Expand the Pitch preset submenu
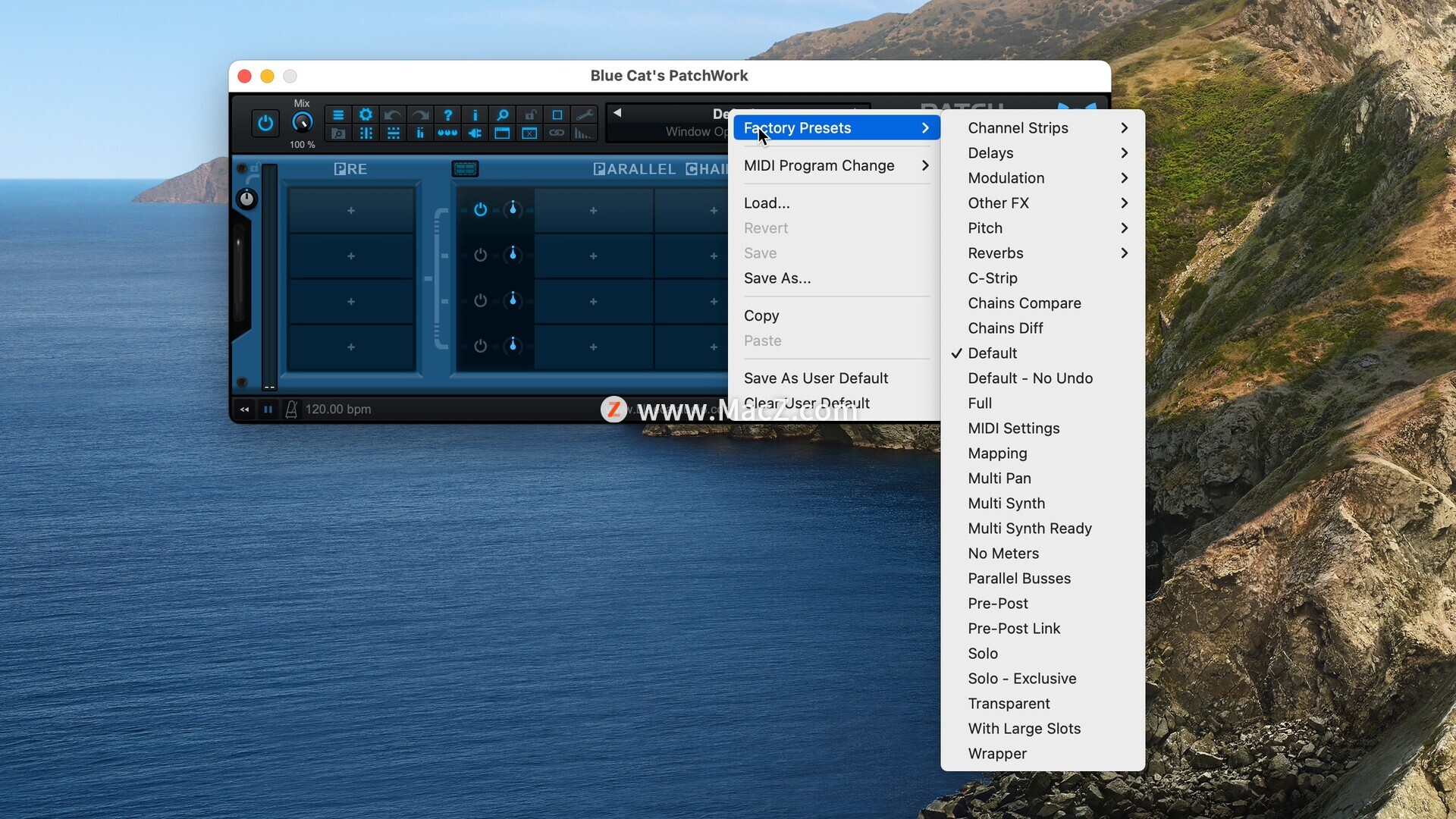 point(1043,228)
